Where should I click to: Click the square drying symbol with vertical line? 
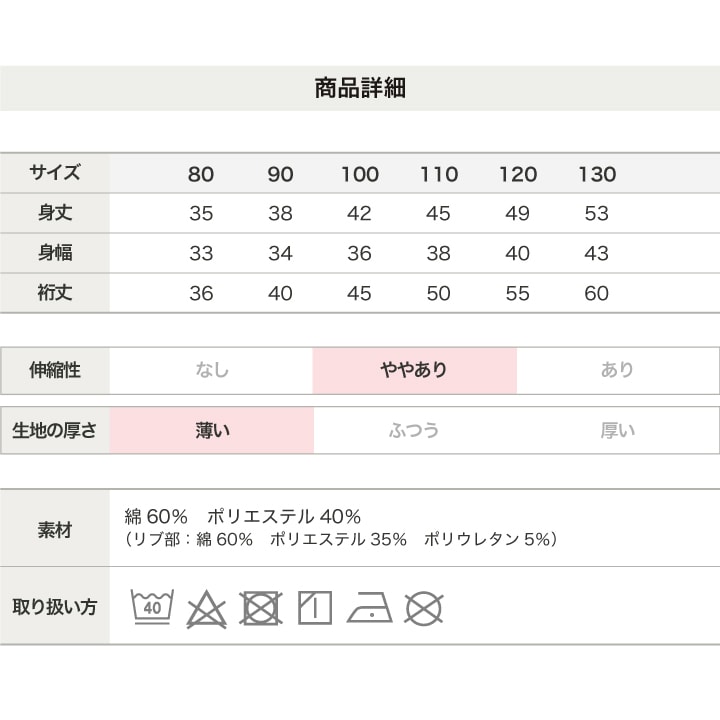[315, 608]
